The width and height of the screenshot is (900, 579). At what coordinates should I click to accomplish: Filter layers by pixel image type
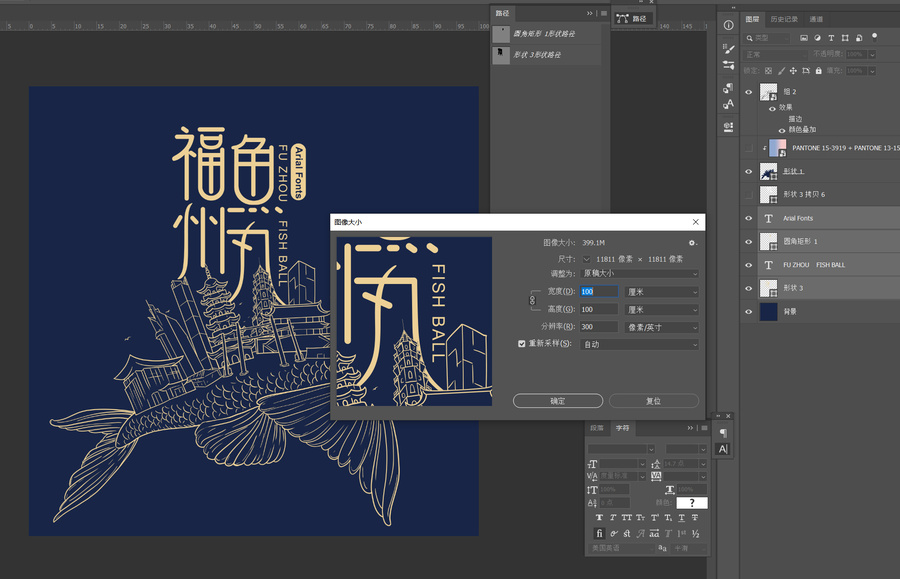[x=804, y=38]
